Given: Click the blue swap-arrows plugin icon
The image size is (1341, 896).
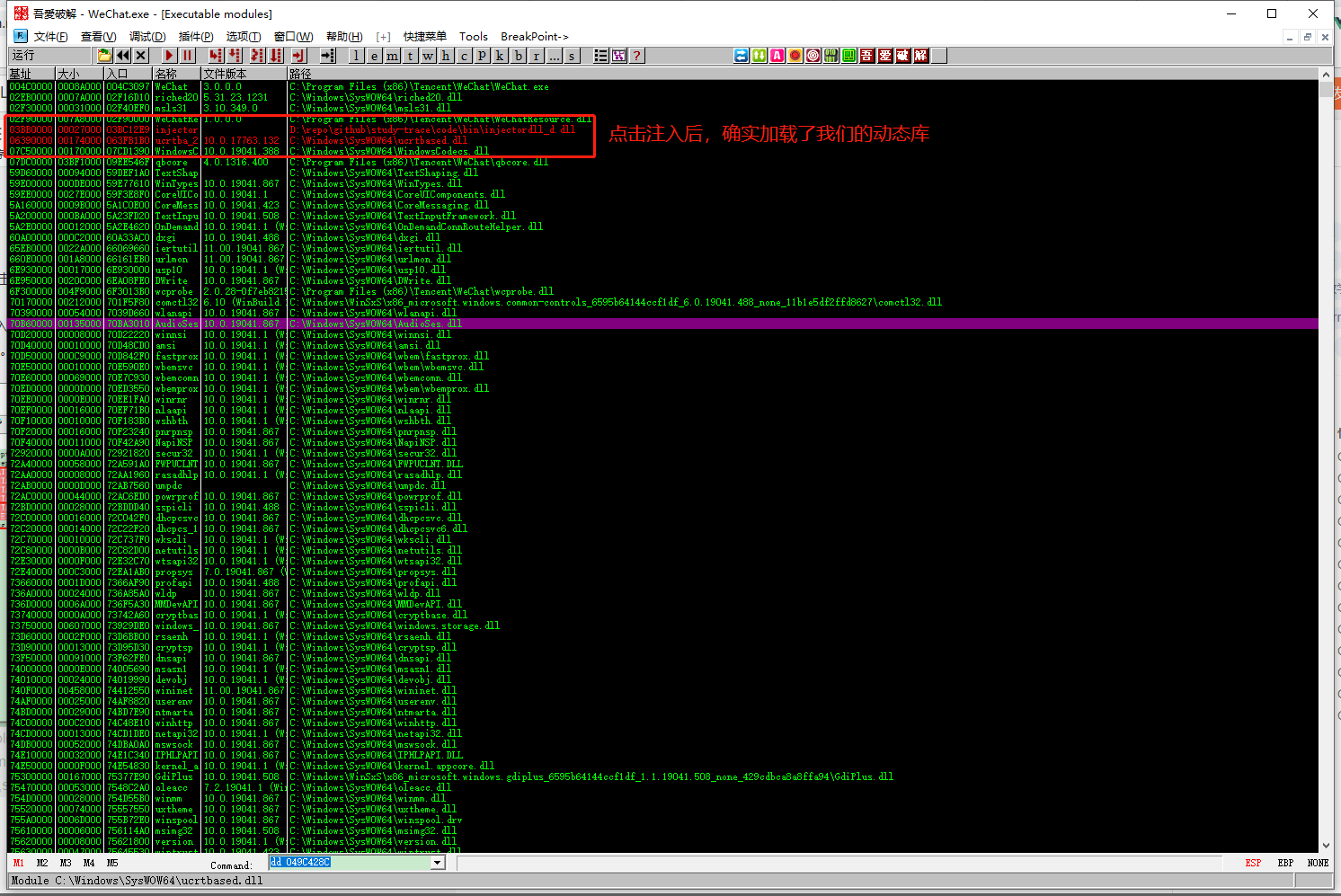Looking at the screenshot, I should [742, 56].
